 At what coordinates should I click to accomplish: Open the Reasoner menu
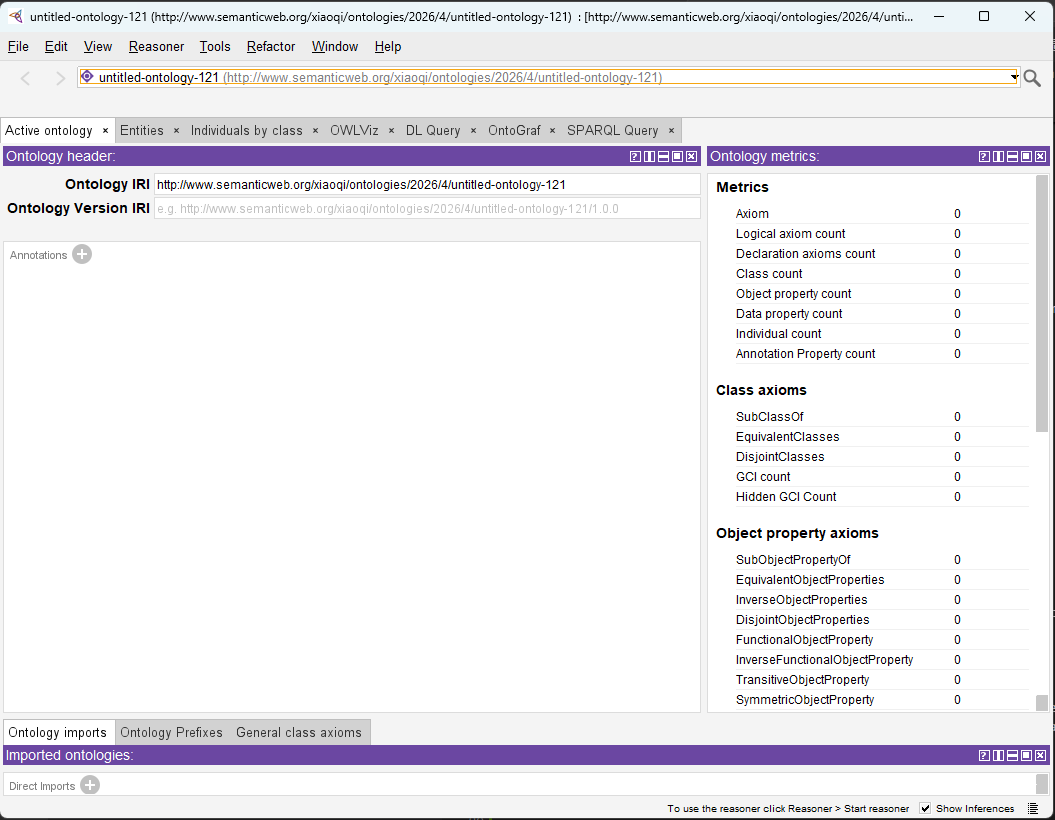(156, 46)
